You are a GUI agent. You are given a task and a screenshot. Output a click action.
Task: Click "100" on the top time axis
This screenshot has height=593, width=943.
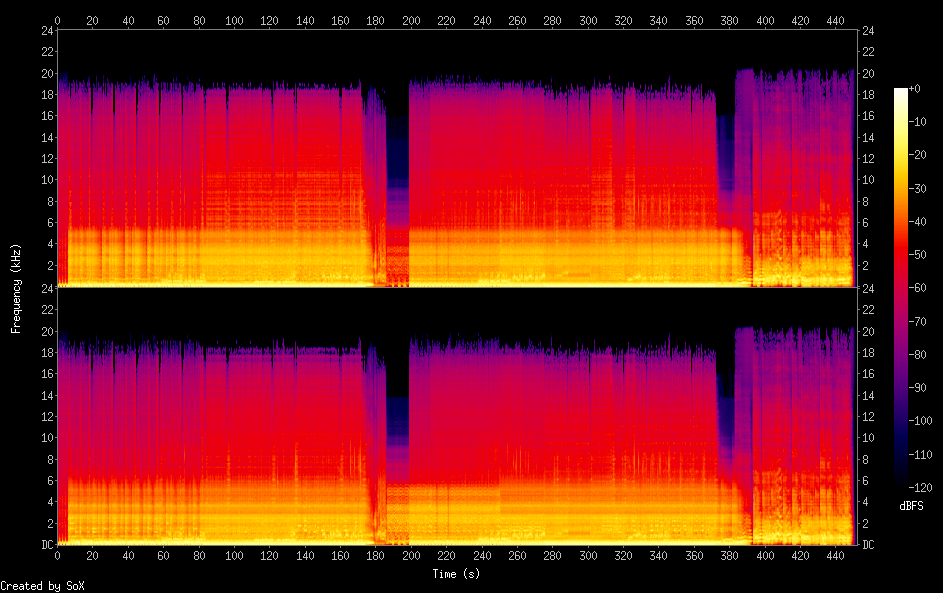point(234,20)
